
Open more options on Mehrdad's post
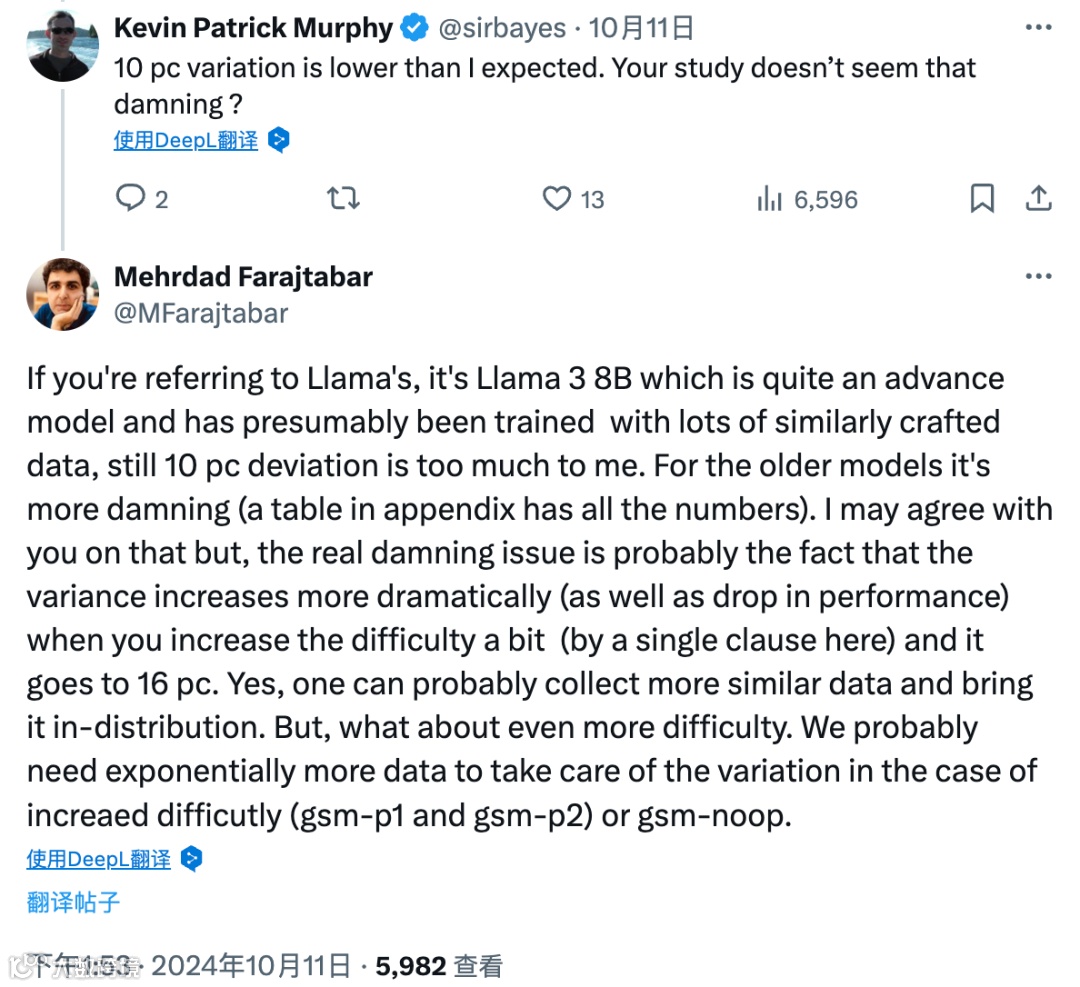click(x=1038, y=277)
